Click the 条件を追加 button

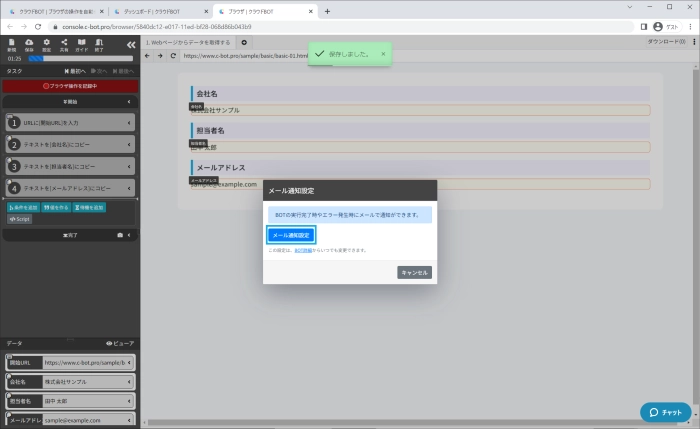tap(24, 207)
